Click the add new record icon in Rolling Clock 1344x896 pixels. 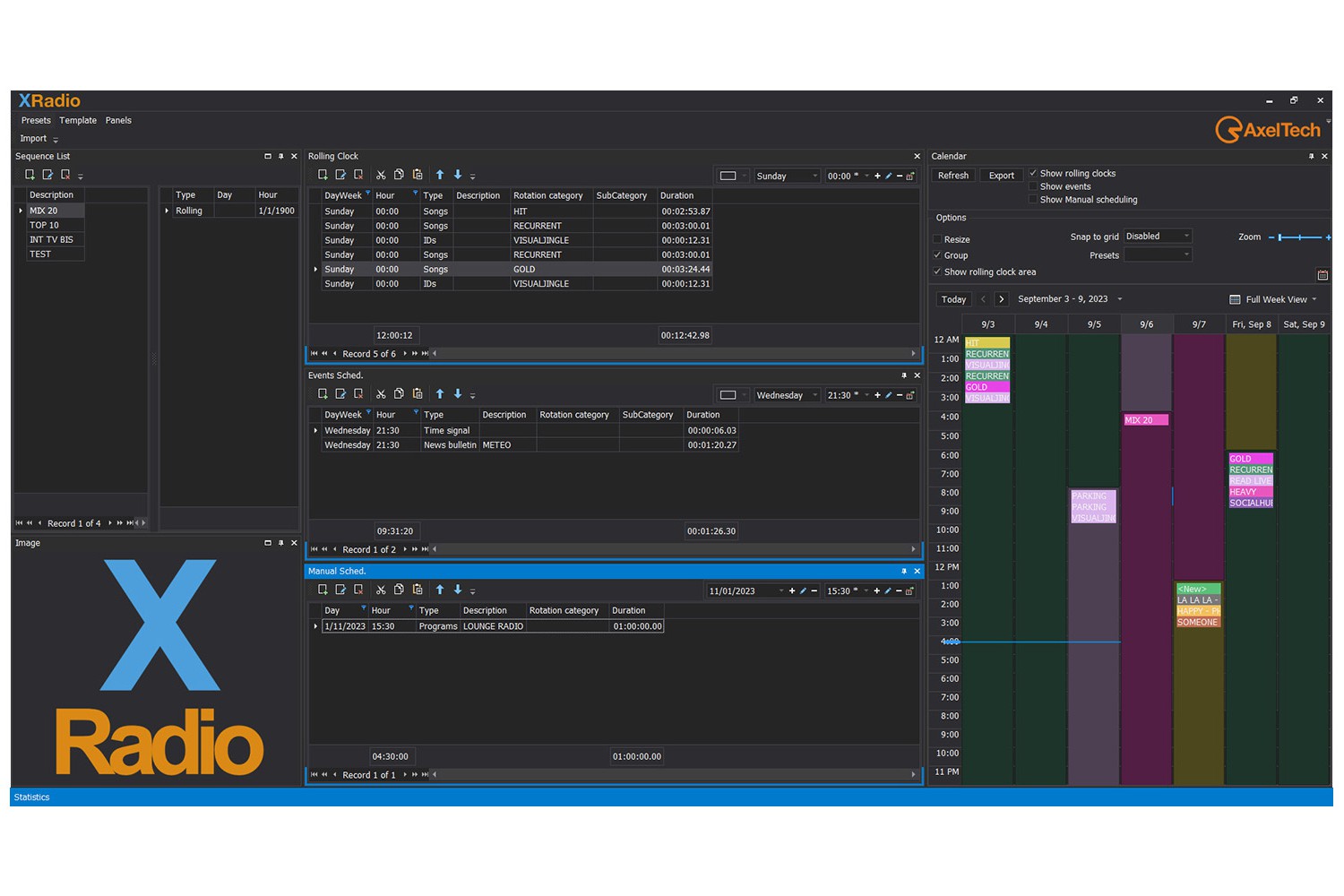tap(323, 176)
